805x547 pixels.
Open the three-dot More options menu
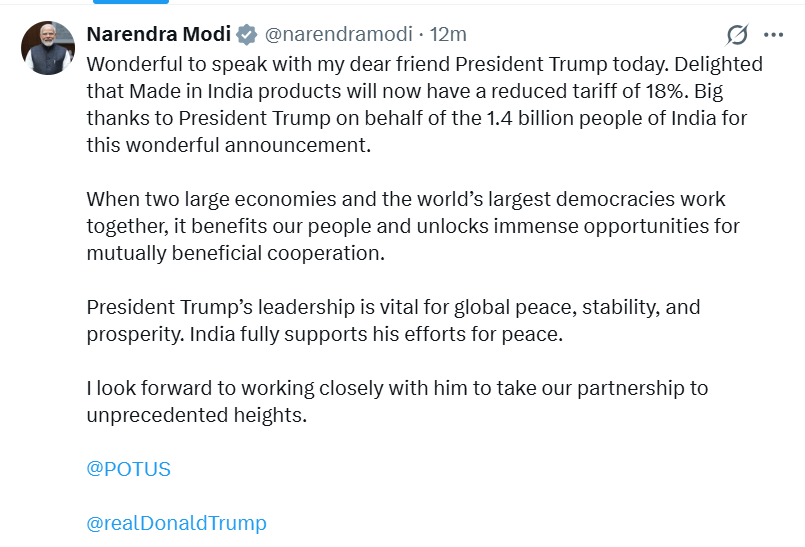tap(773, 35)
